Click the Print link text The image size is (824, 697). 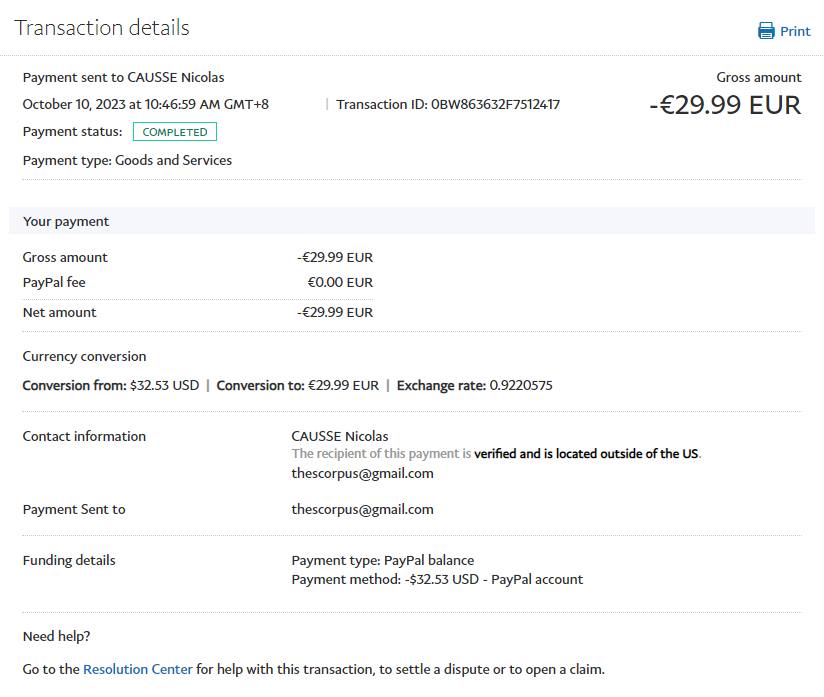[795, 31]
